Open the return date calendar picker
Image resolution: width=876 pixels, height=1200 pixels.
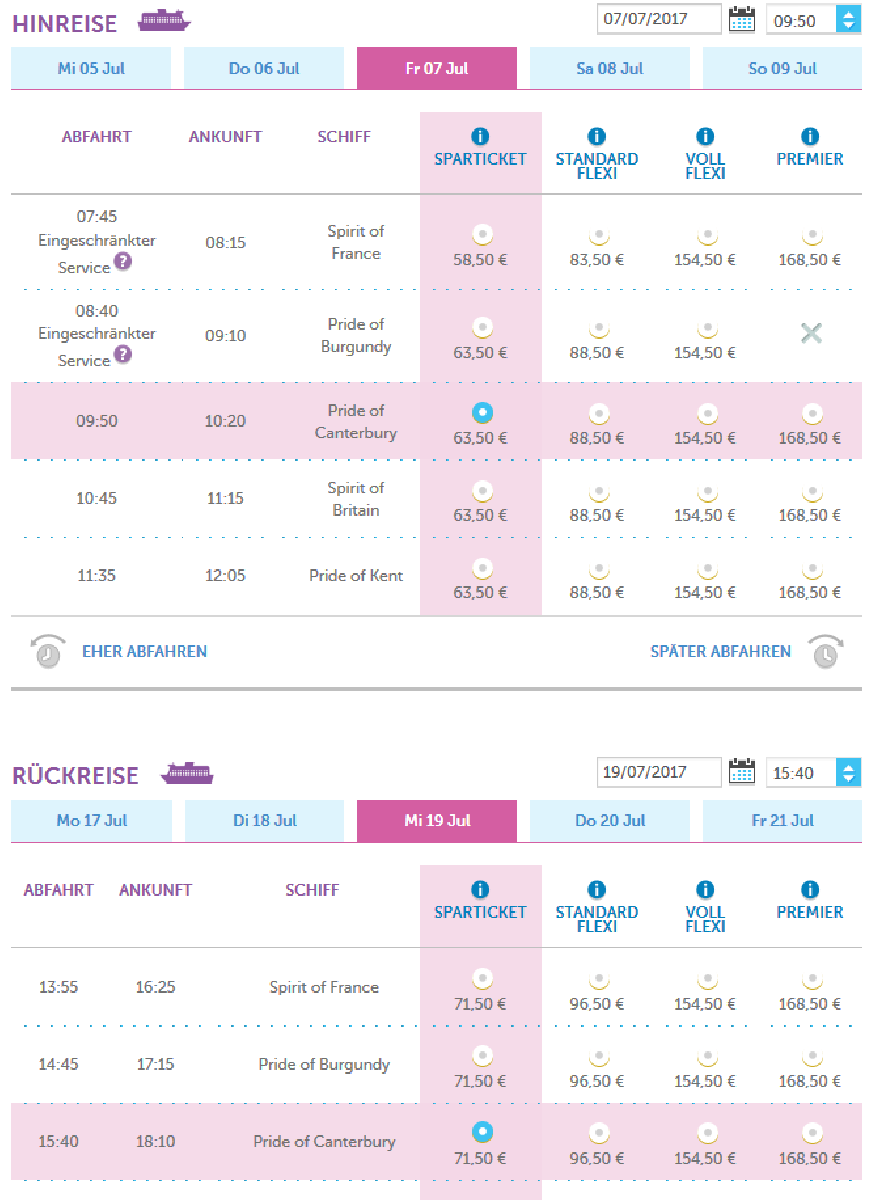click(x=741, y=772)
